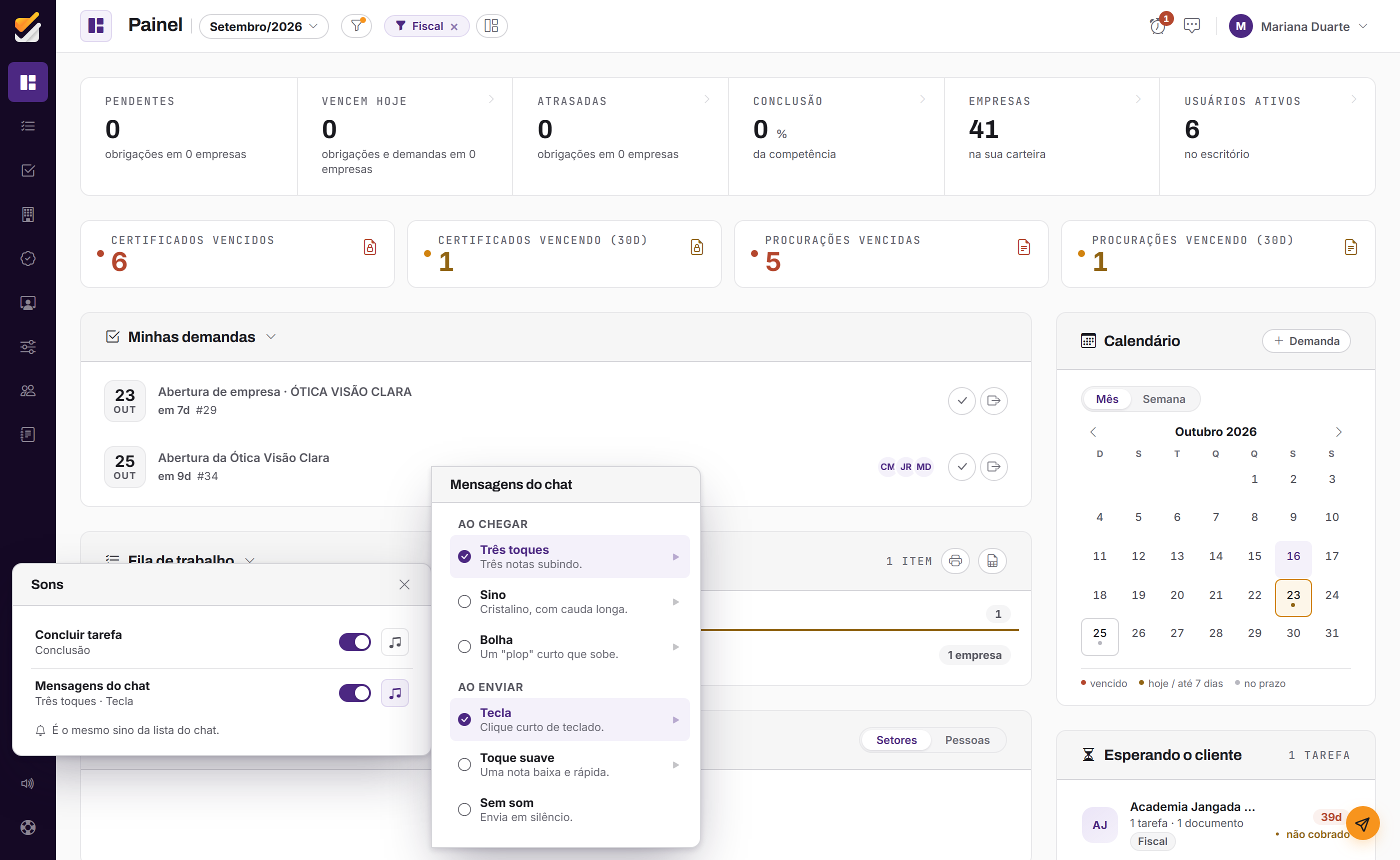Toggle Mensagens do chat sound switch

click(x=355, y=693)
